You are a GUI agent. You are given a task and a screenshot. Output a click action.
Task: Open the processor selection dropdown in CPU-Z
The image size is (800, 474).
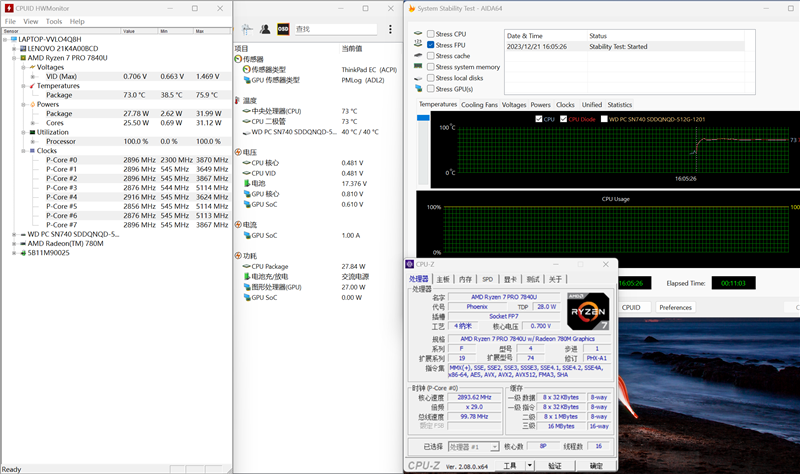click(x=472, y=446)
